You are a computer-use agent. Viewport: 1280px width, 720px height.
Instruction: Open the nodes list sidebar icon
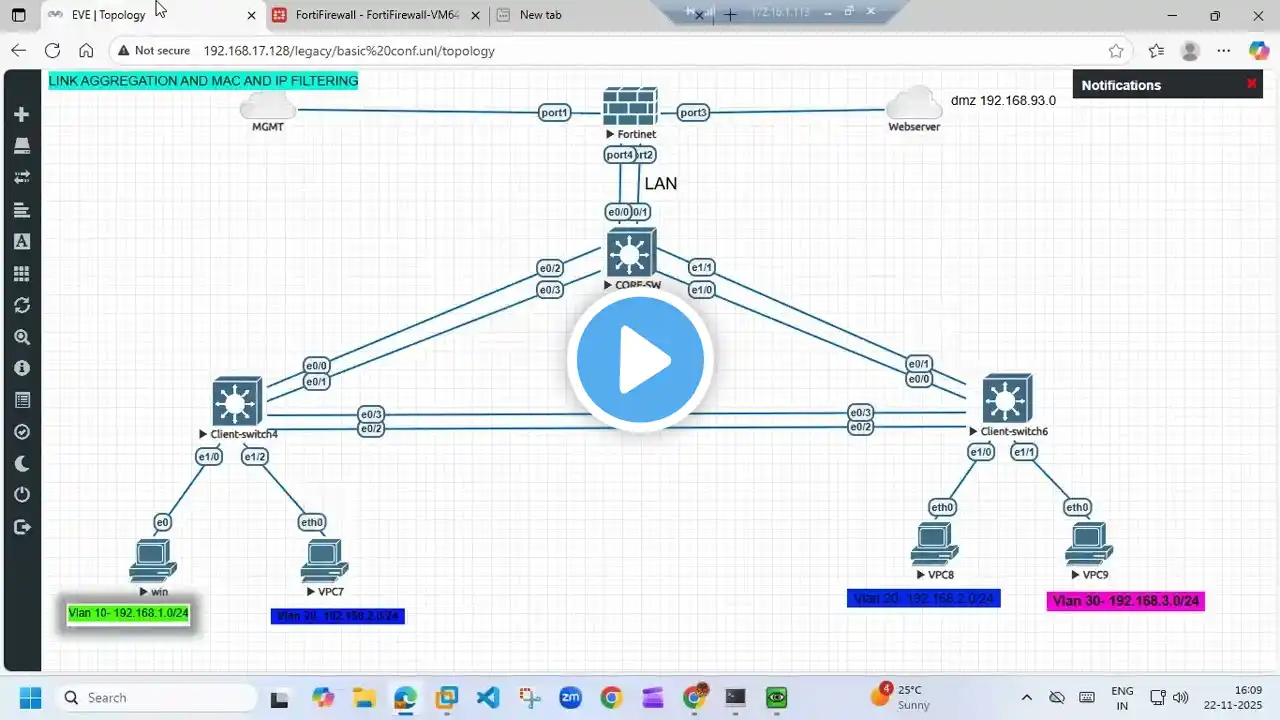[21, 146]
